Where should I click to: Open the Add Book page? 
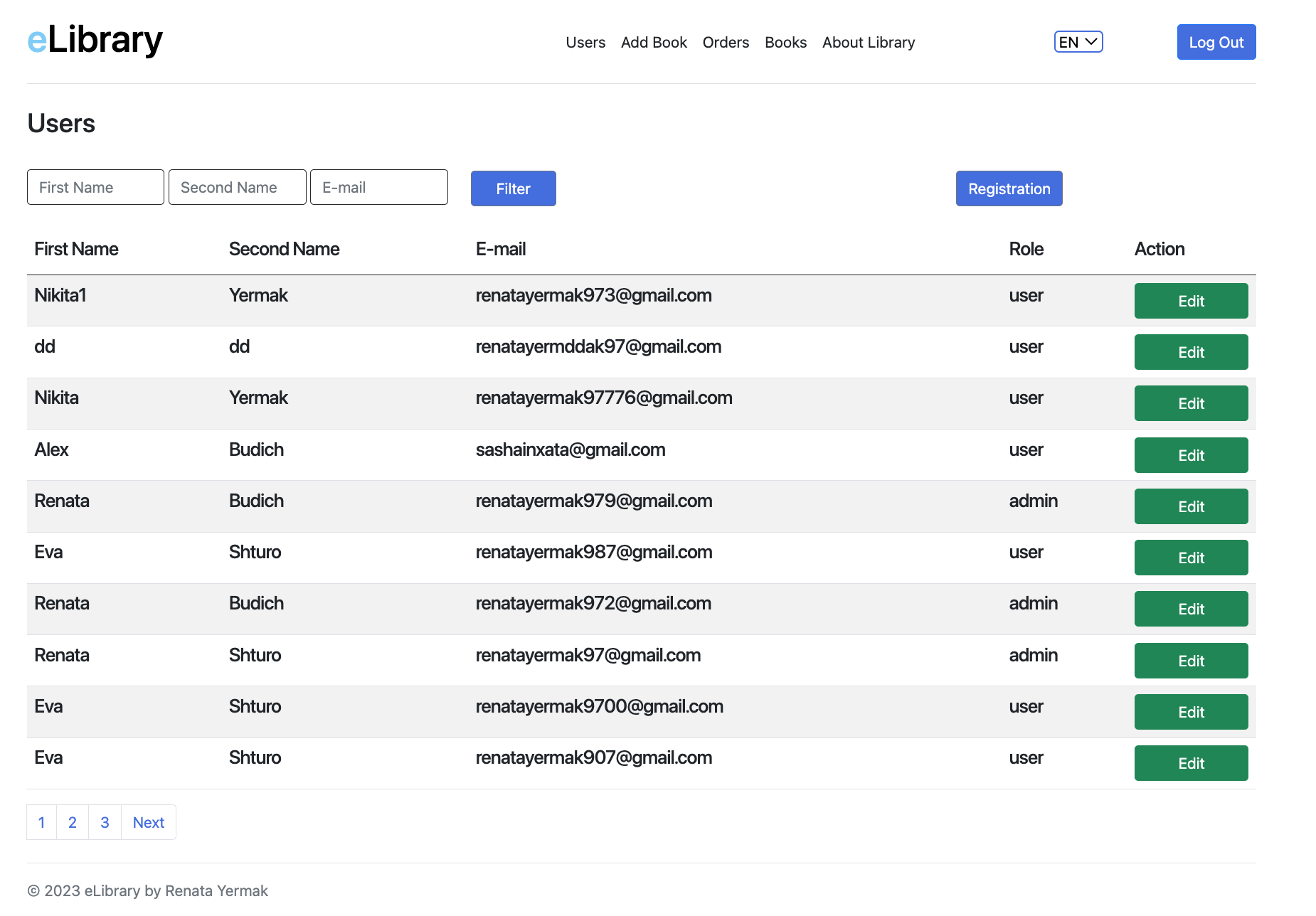(653, 42)
